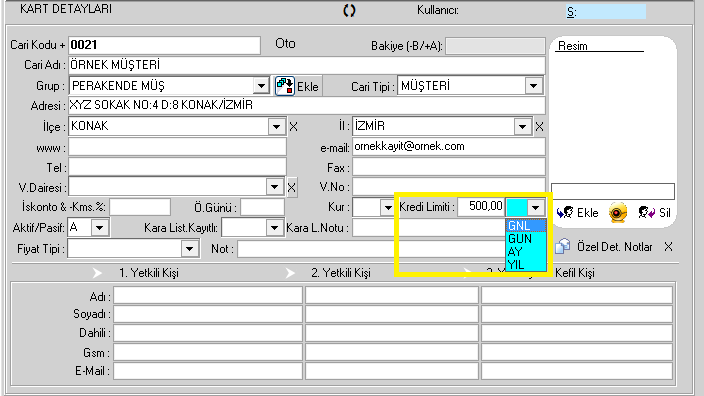
Task: Choose YIL in the period list
Action: point(526,264)
